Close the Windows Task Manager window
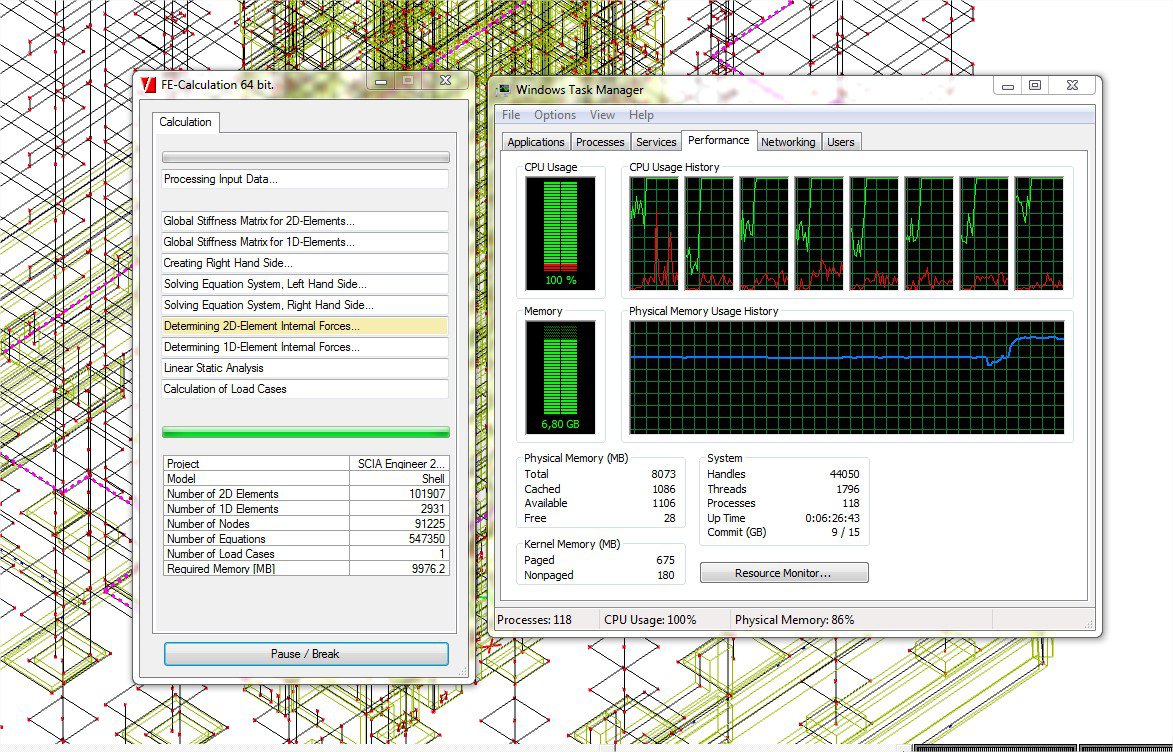Viewport: 1173px width, 752px height. [1072, 85]
